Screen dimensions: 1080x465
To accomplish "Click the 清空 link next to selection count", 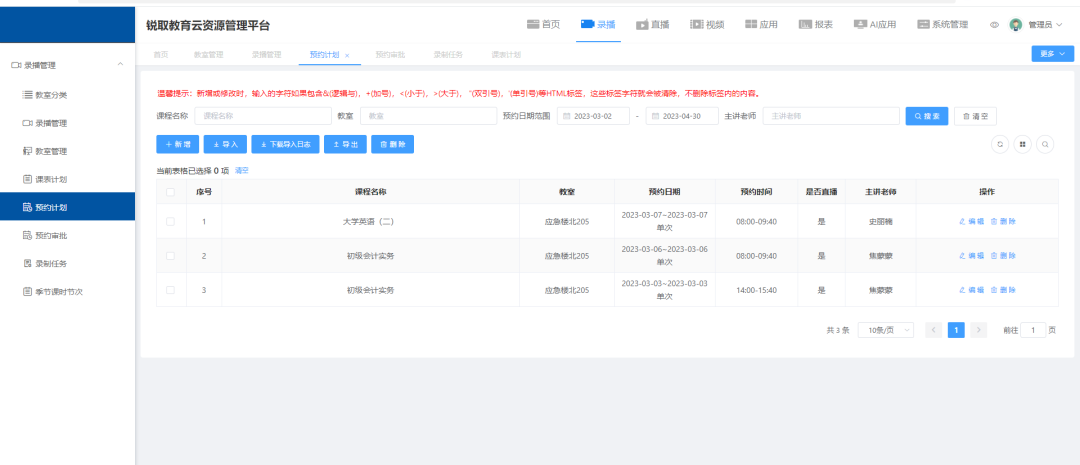I will point(241,170).
